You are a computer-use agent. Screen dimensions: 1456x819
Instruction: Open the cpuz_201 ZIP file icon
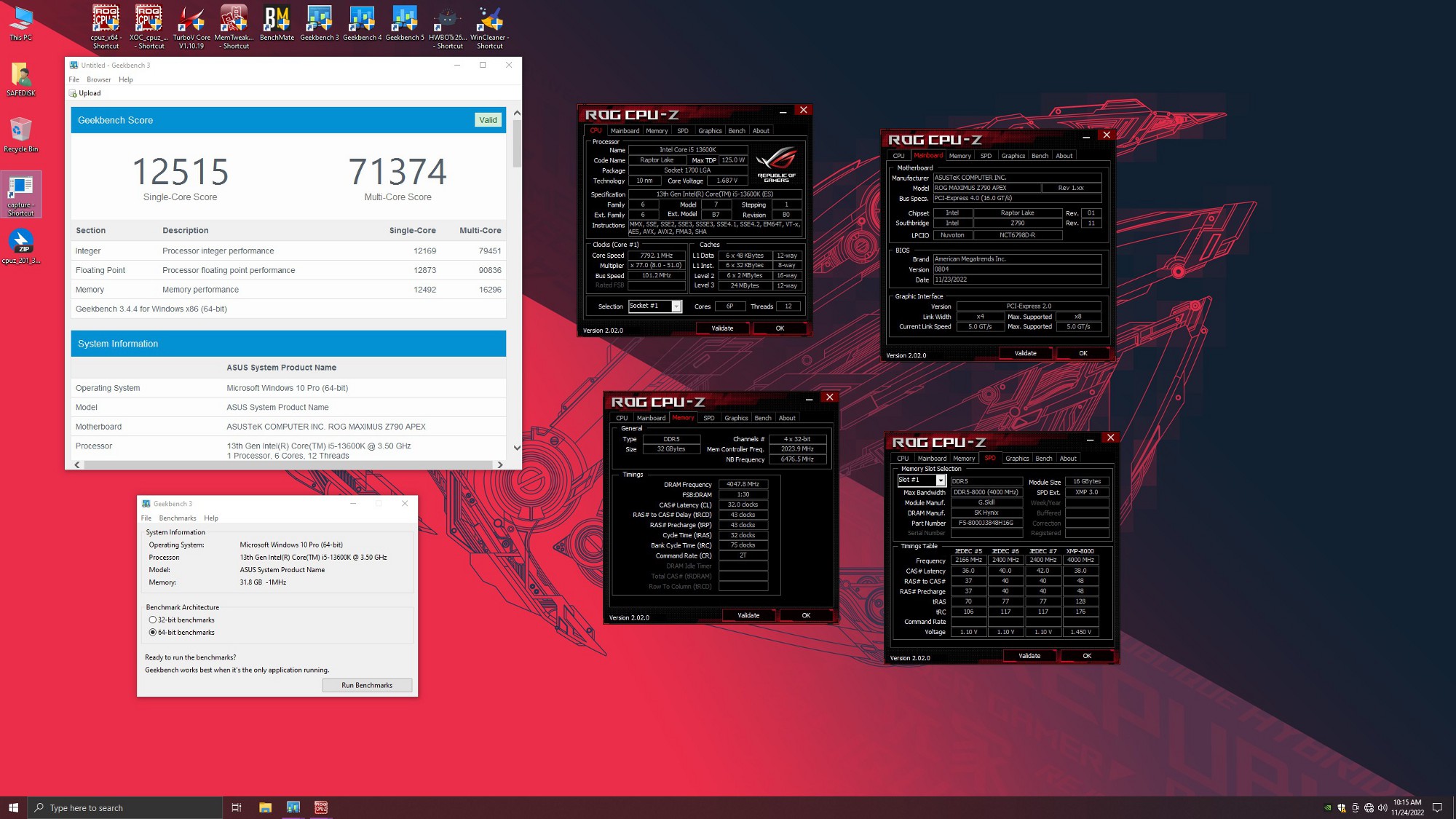pos(21,246)
